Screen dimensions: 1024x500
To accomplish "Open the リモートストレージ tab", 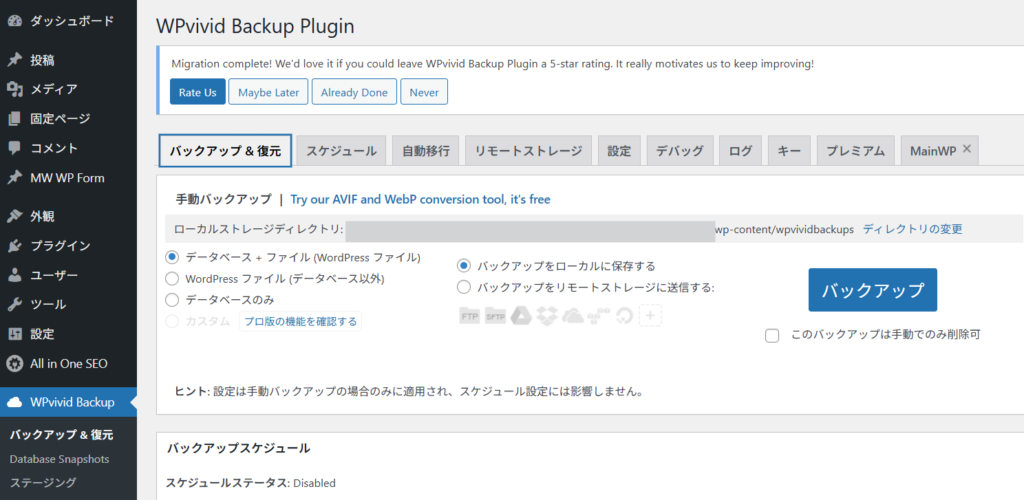I will tap(528, 151).
